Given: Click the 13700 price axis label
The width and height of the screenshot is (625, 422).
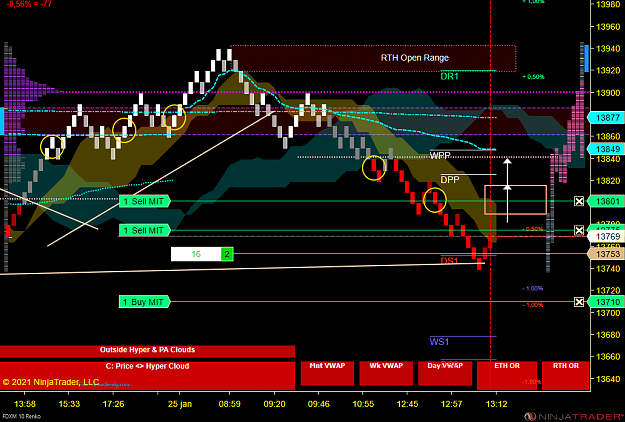Looking at the screenshot, I should (x=608, y=313).
